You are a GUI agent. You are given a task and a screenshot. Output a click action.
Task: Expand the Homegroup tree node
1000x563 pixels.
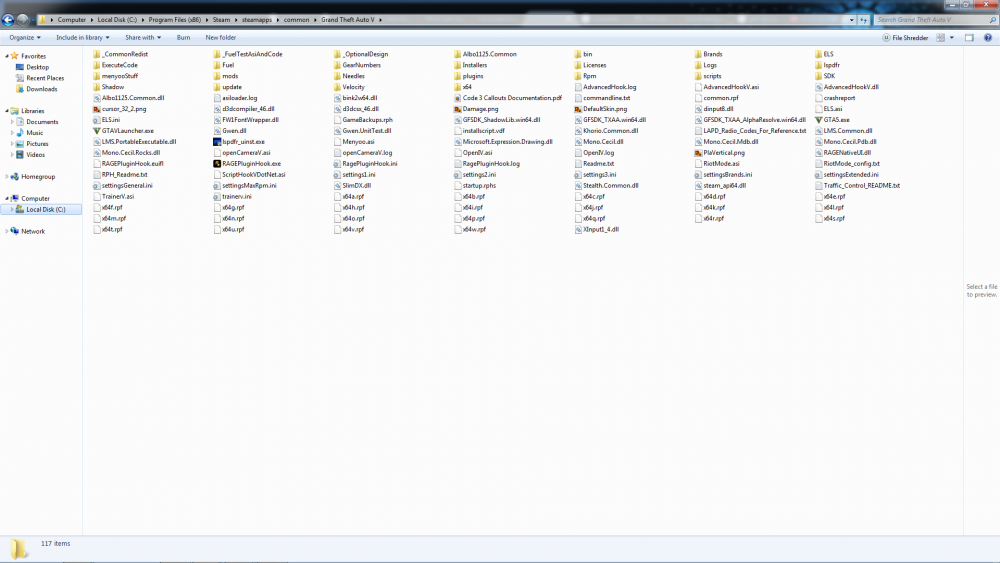7,177
